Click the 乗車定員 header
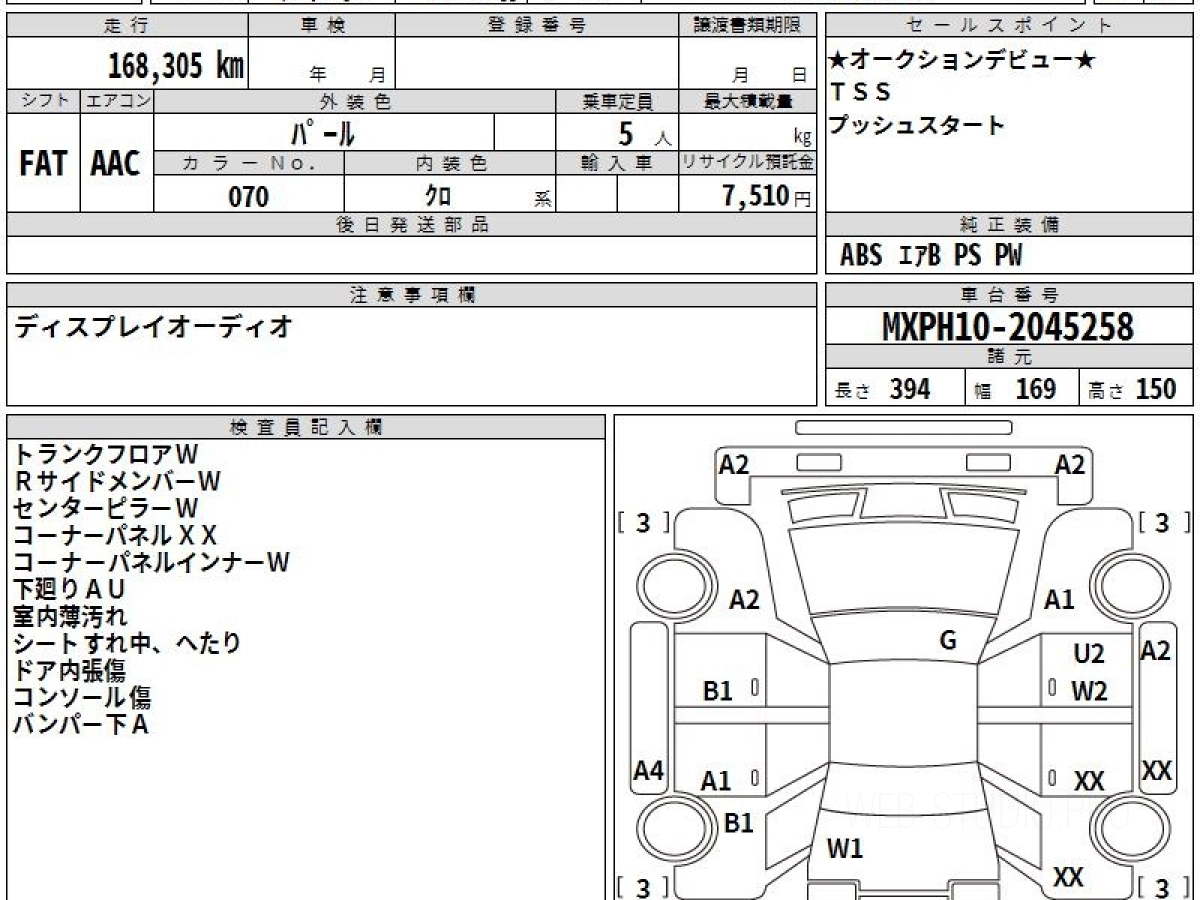 pos(617,102)
